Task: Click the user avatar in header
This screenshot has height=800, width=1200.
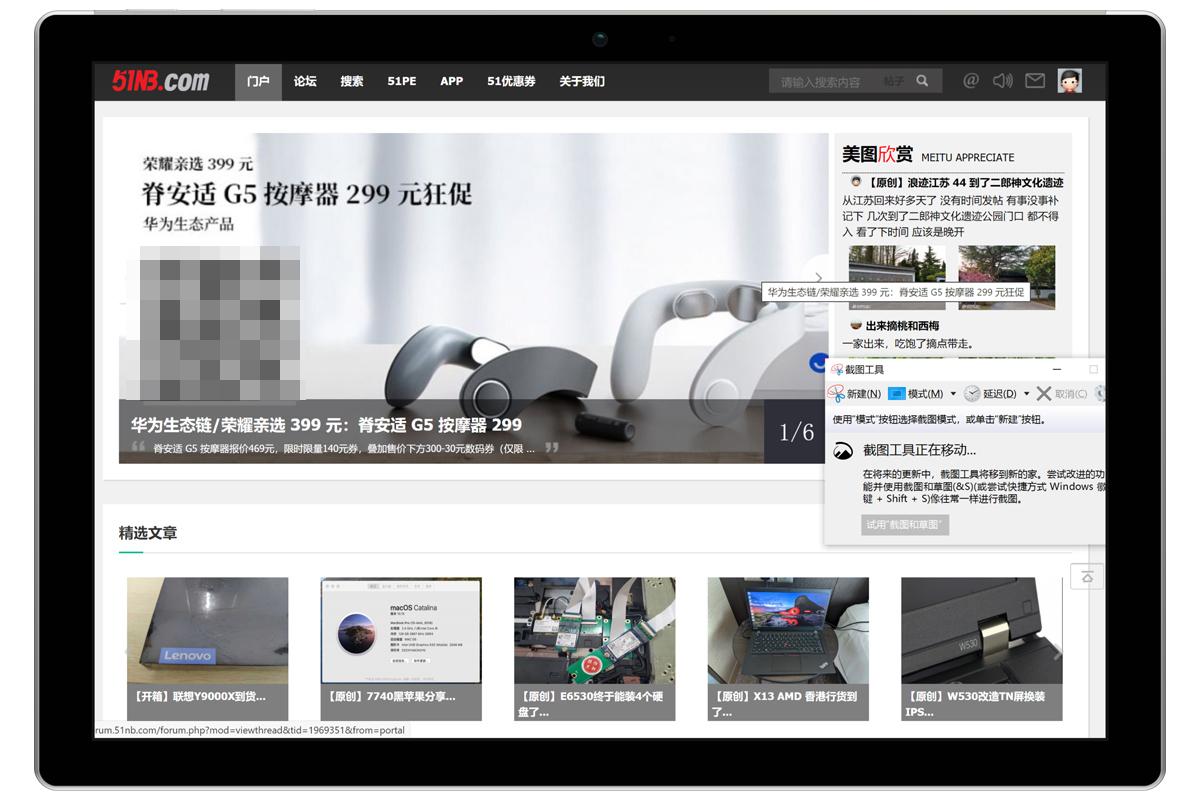Action: click(x=1069, y=81)
